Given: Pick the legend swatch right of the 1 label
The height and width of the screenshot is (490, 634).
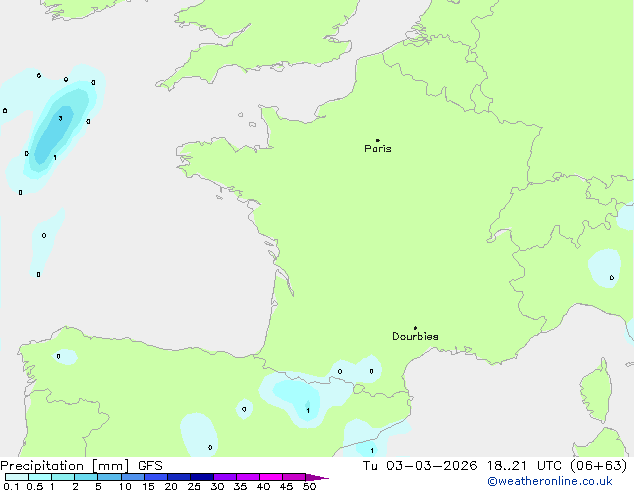Looking at the screenshot, I should click(x=63, y=477).
